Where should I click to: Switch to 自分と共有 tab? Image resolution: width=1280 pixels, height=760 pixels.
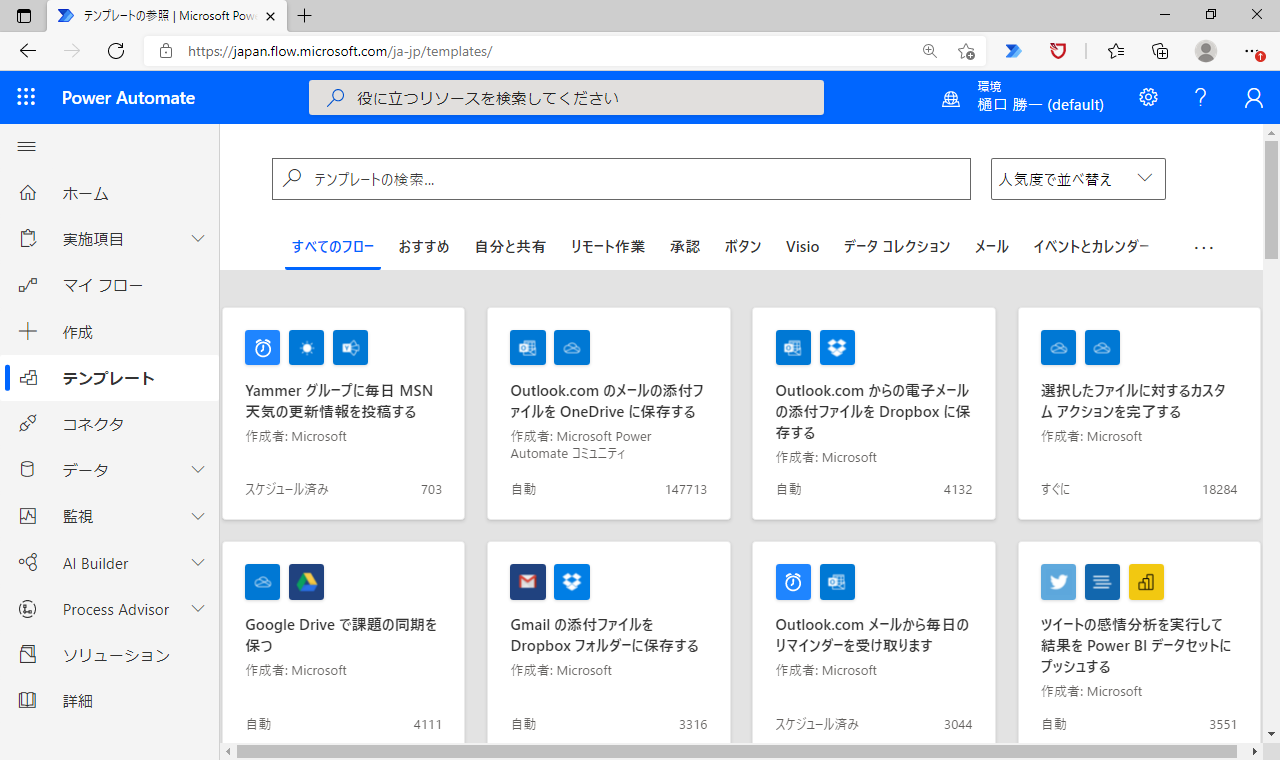510,247
